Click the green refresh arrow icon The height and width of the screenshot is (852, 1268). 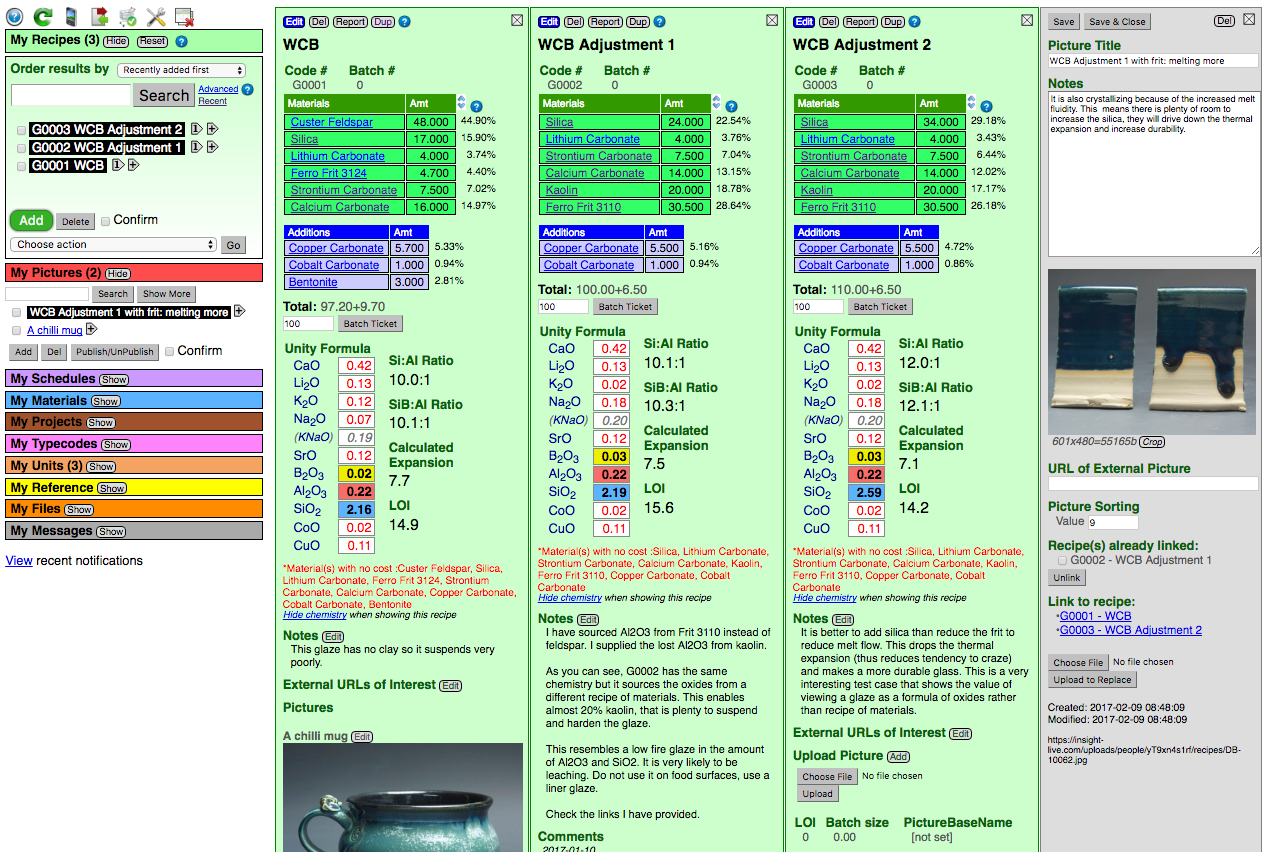(x=43, y=16)
